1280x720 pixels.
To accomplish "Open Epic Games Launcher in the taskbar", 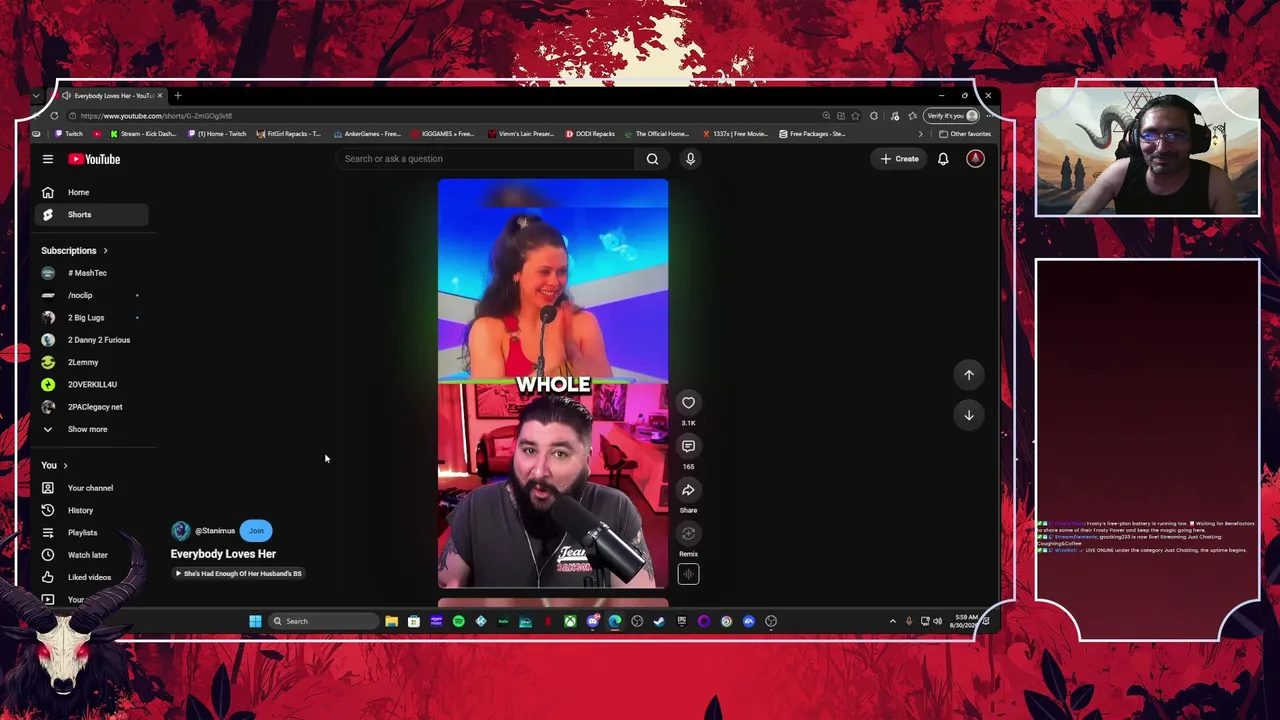I will click(682, 621).
